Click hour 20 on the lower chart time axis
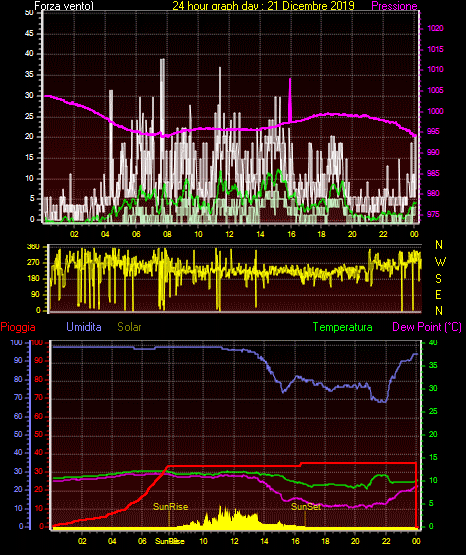The image size is (466, 555). (x=355, y=541)
